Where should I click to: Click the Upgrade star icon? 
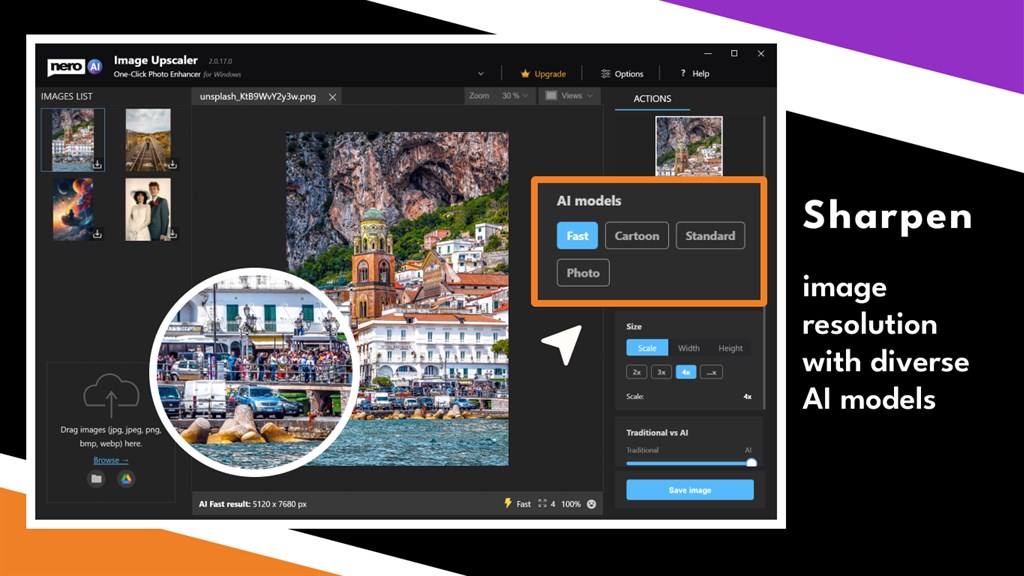pos(525,74)
